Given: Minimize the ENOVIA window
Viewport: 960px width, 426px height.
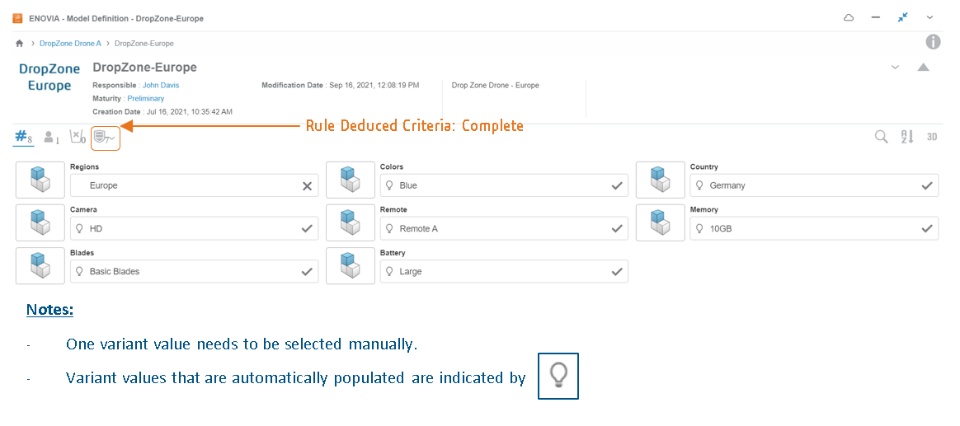Looking at the screenshot, I should point(876,18).
